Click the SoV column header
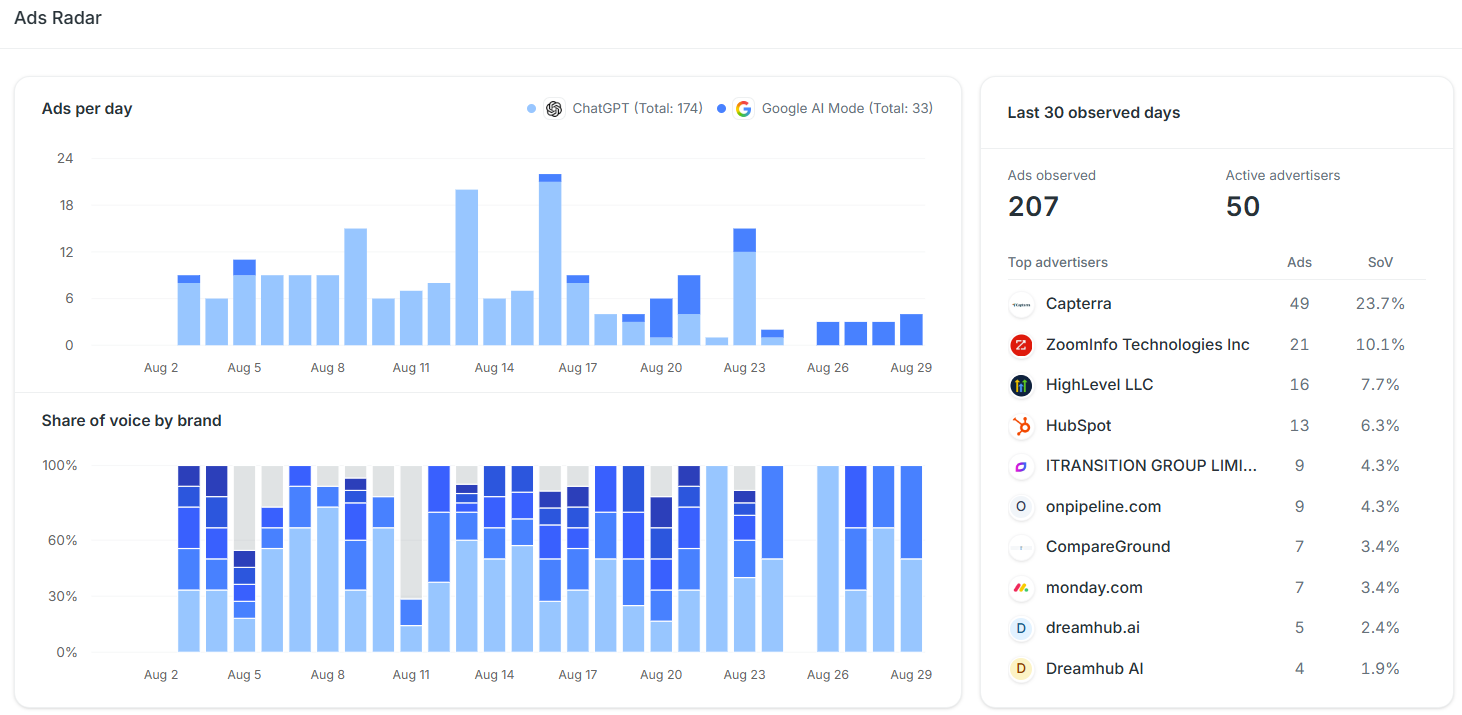Image resolution: width=1462 pixels, height=715 pixels. 1380,262
